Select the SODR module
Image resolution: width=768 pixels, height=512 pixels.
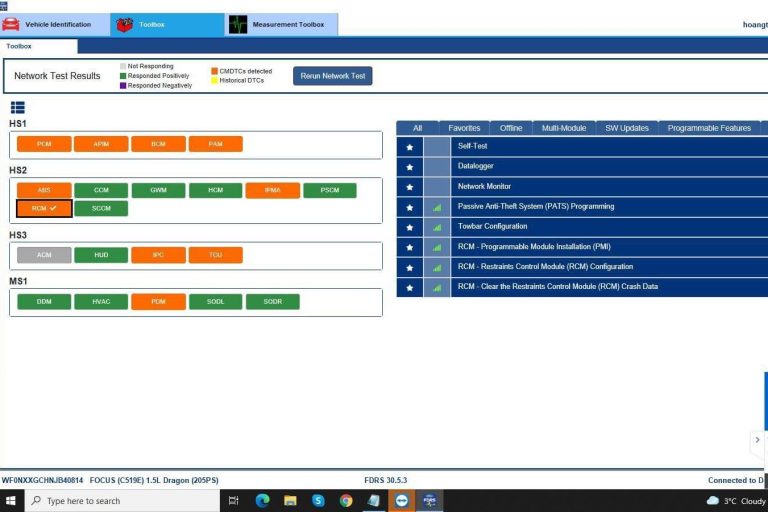tap(273, 301)
